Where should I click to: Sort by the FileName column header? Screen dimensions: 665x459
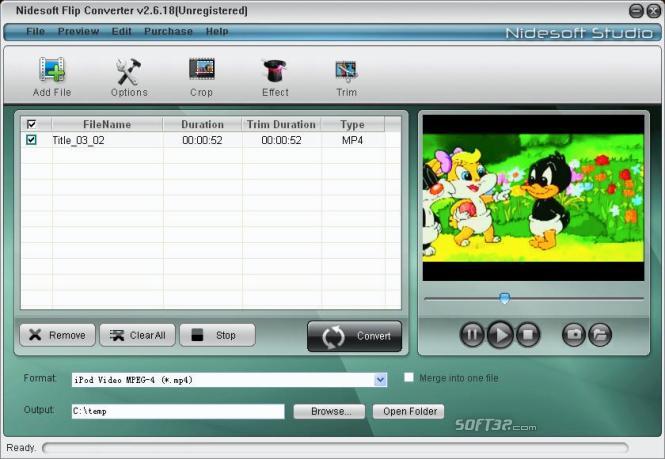coord(107,124)
